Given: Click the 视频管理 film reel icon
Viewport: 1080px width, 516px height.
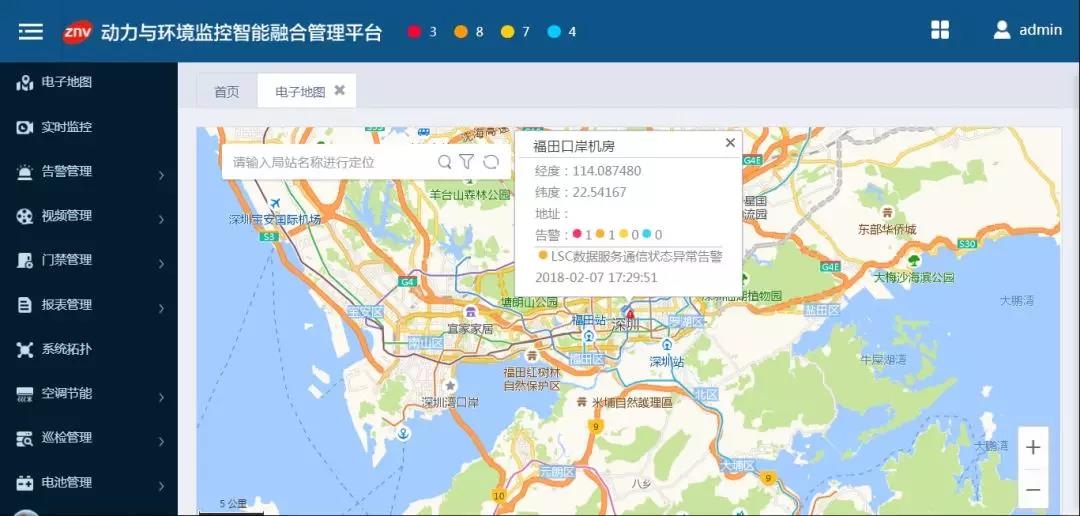Looking at the screenshot, I should coord(25,216).
